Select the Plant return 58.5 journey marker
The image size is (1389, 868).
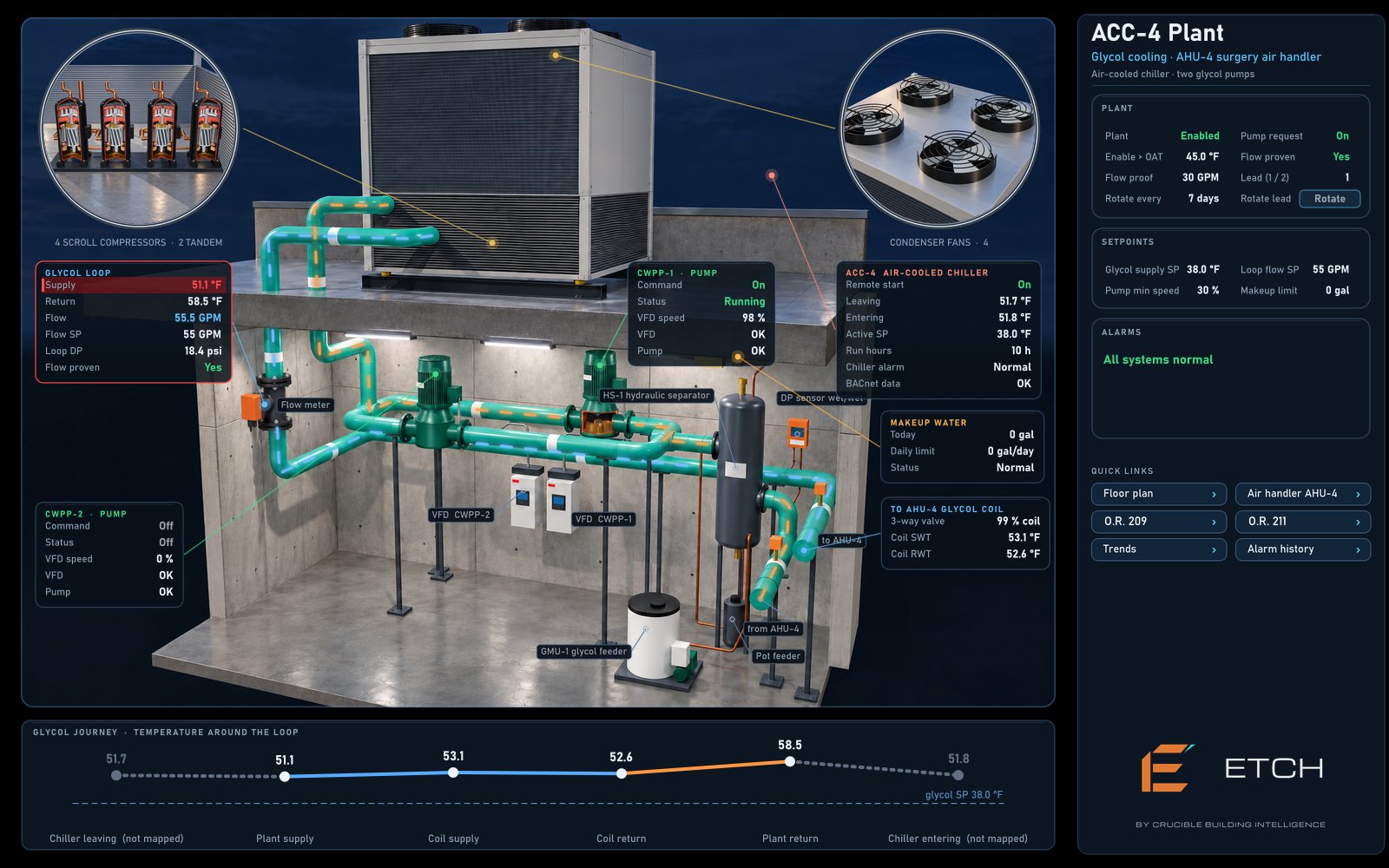789,761
